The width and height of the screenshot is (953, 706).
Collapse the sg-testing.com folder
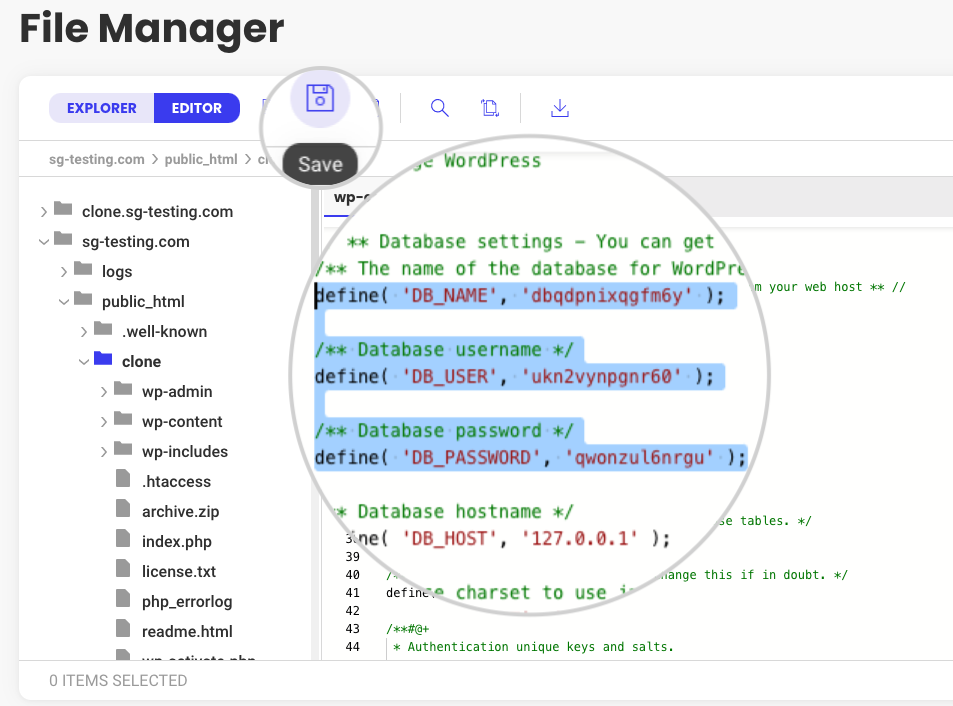coord(44,242)
